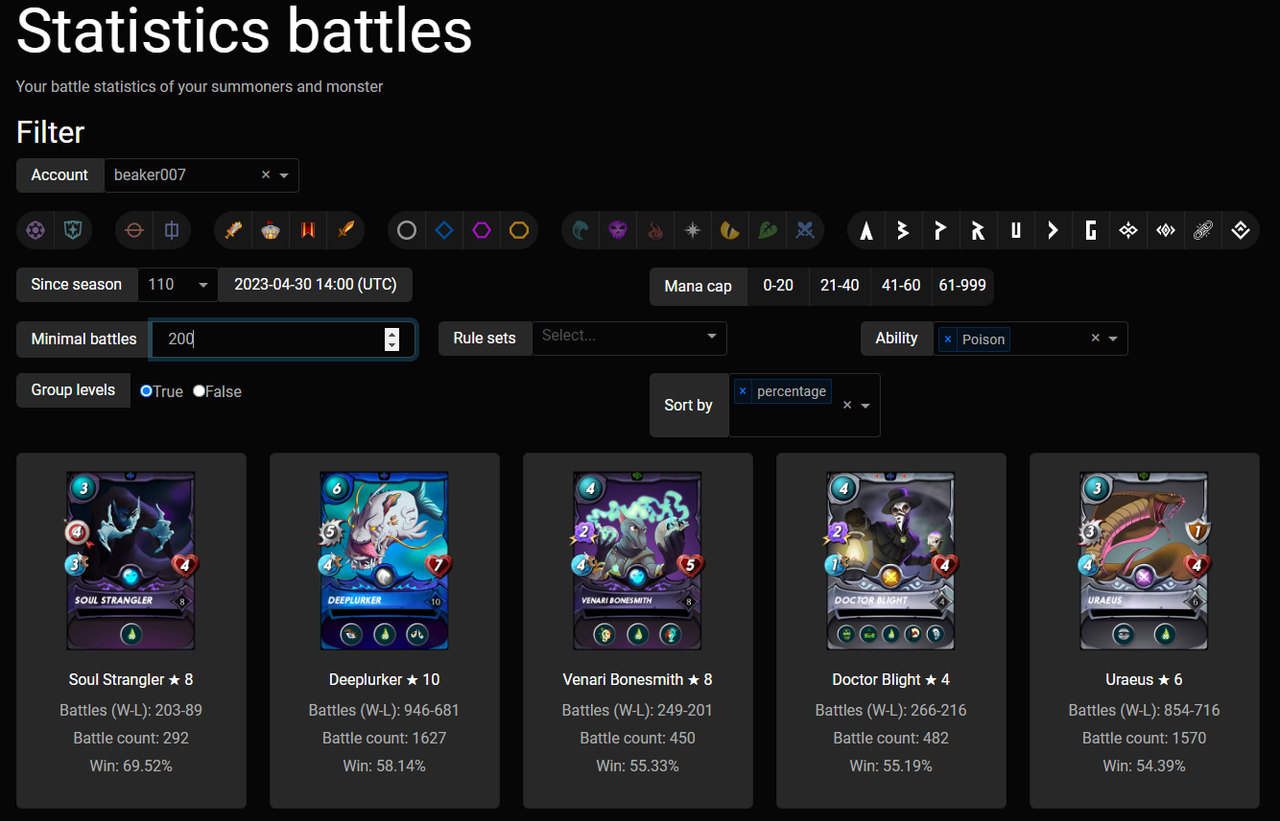Image resolution: width=1280 pixels, height=821 pixels.
Task: Filter by epic rarity purple hexagon
Action: tap(482, 231)
